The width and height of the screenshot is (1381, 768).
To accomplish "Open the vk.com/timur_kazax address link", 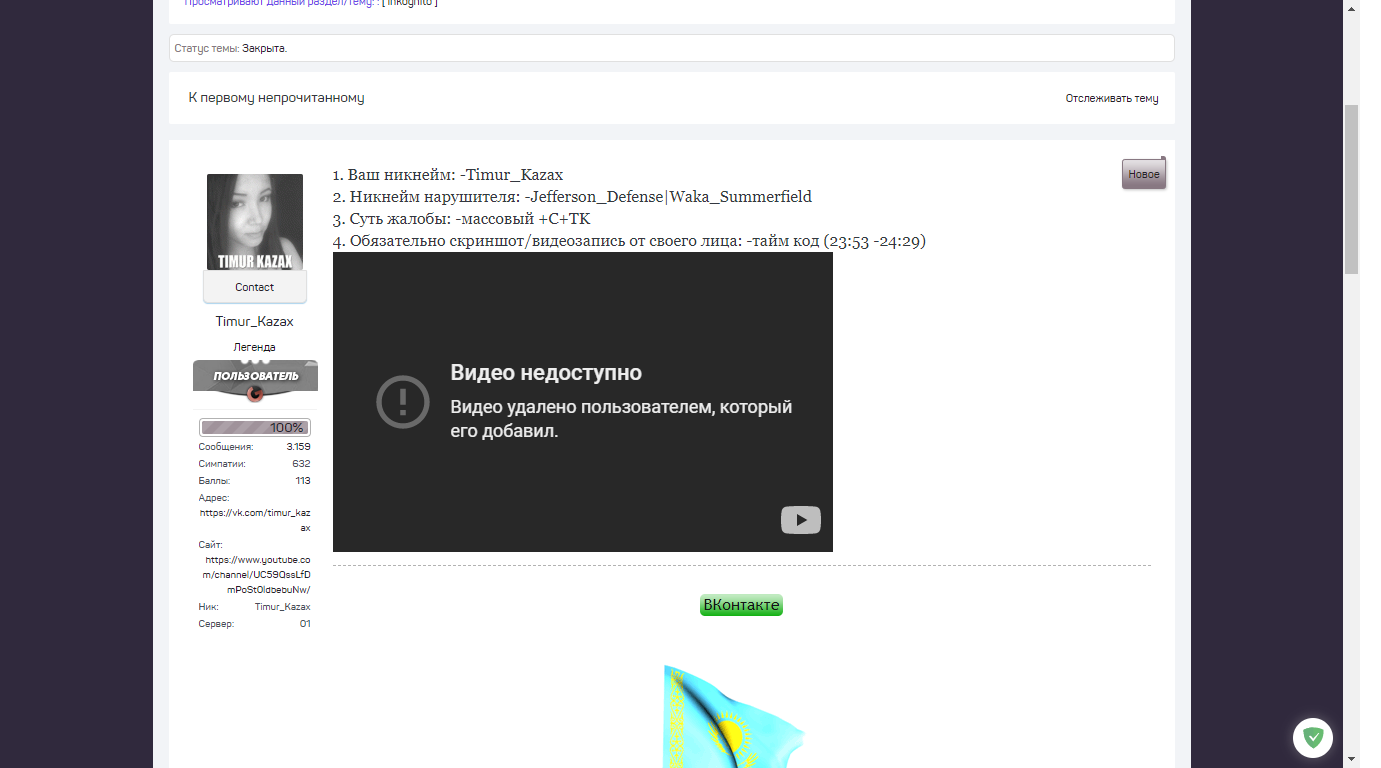I will (255, 520).
